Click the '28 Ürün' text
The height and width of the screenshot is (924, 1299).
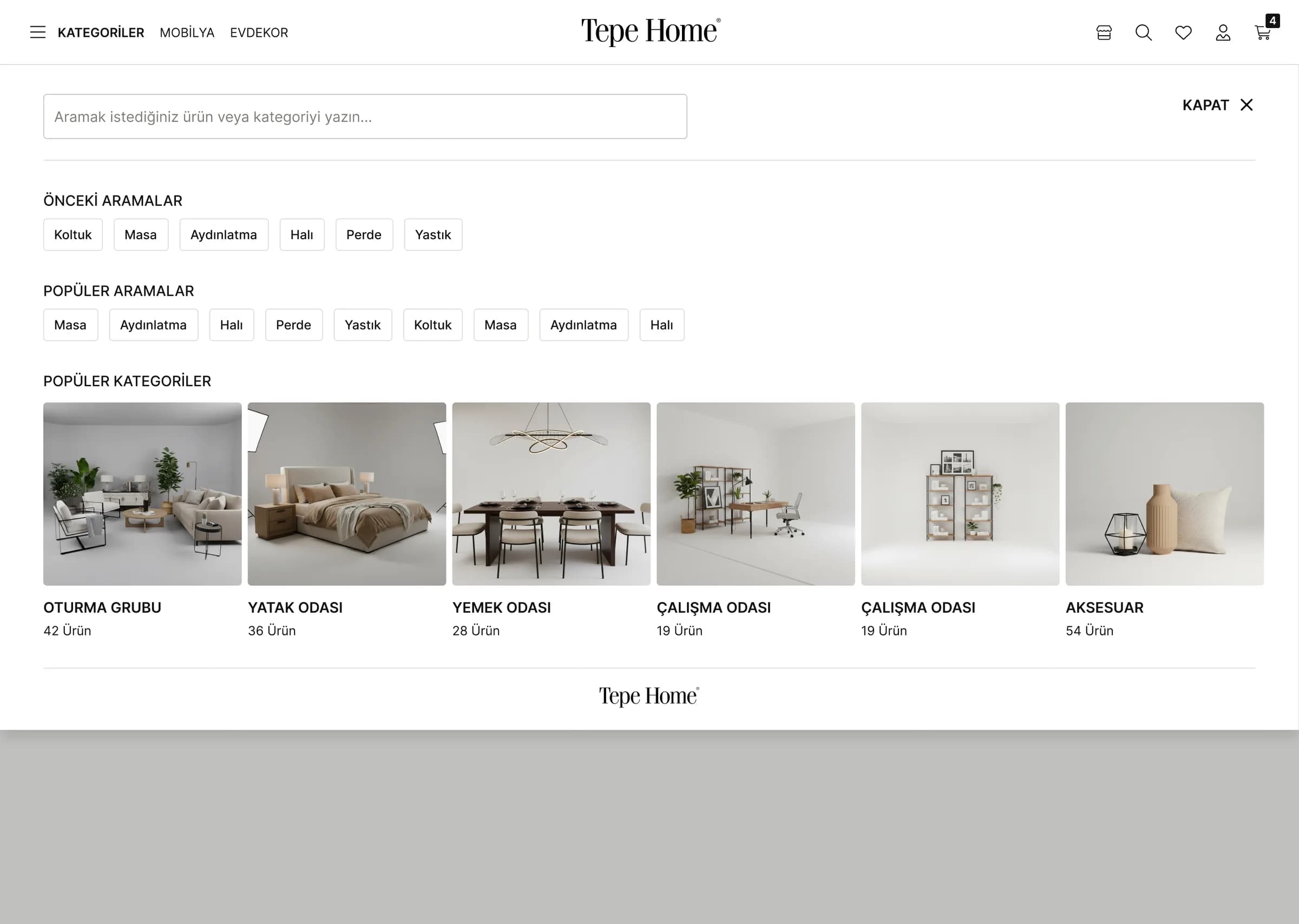point(476,631)
